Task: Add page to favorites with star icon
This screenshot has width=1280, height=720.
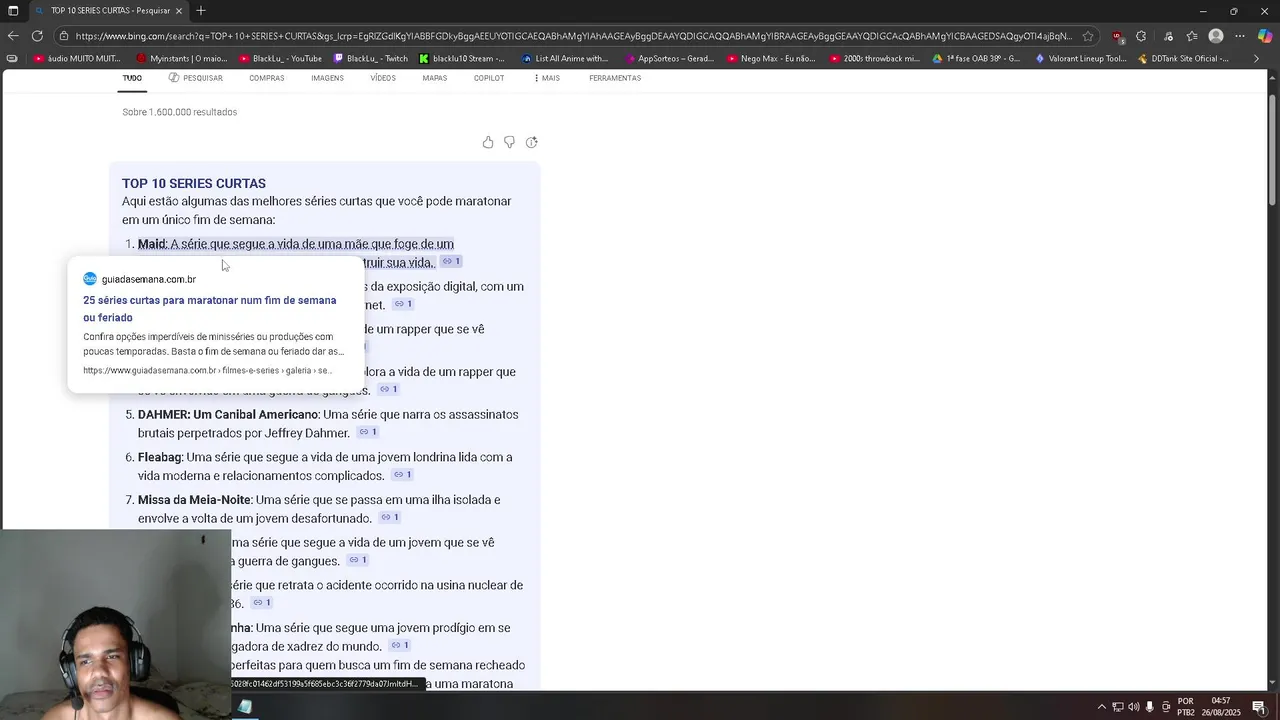Action: pos(1088,36)
